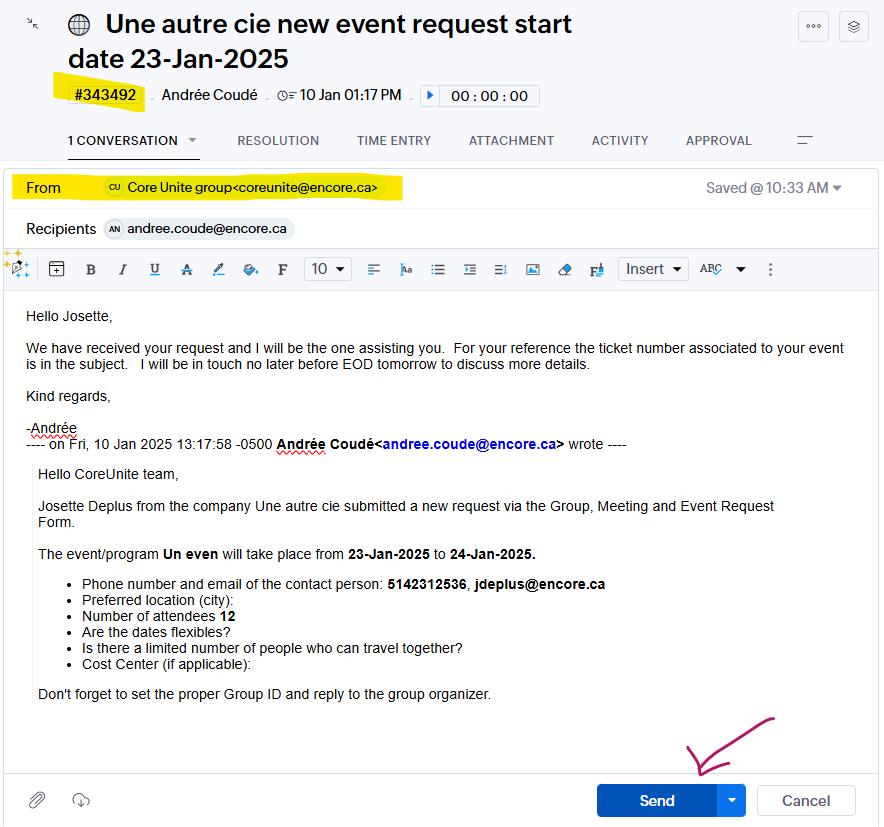
Task: Click the eraser clear formatting icon
Action: 565,269
